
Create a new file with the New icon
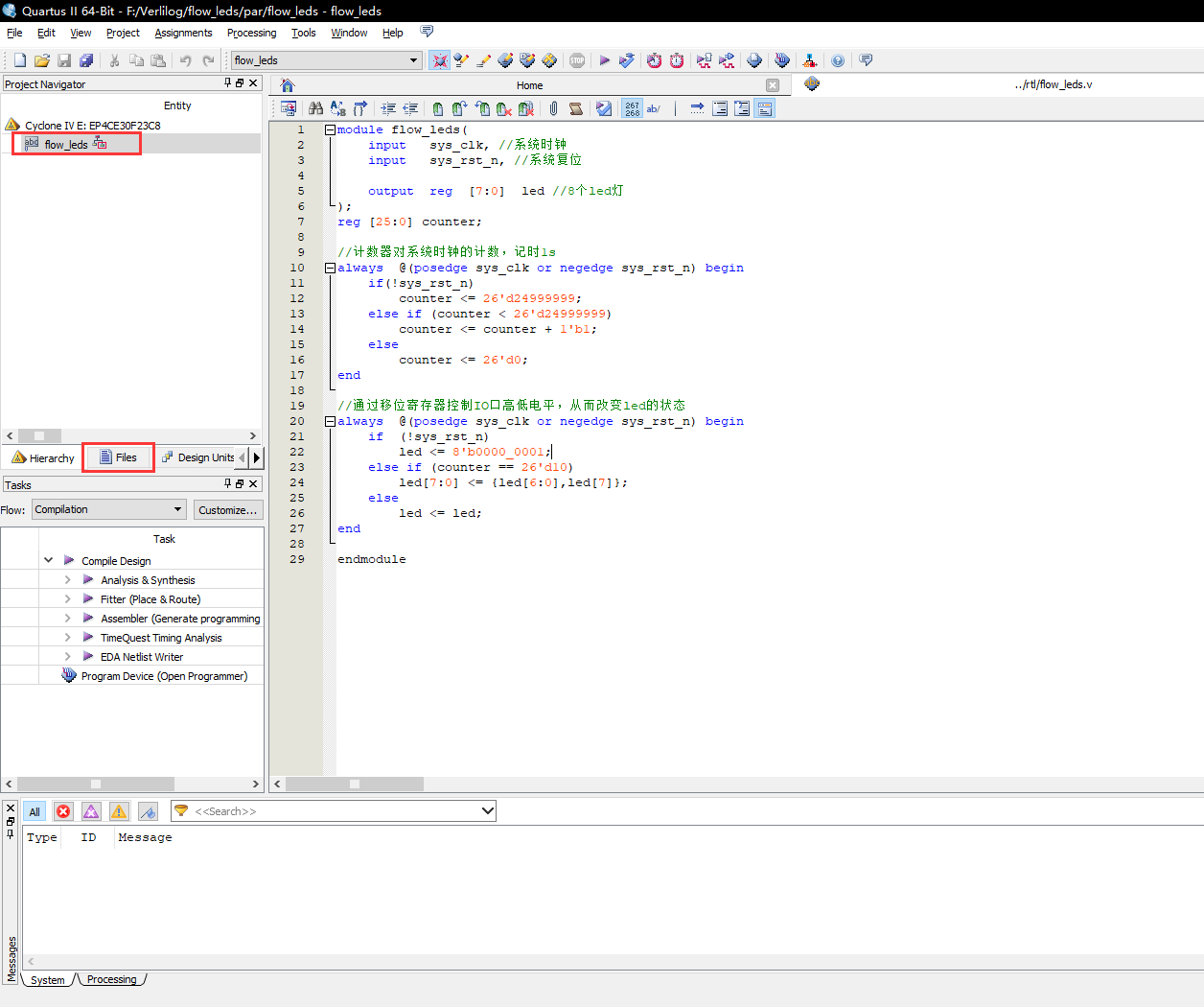pos(20,60)
